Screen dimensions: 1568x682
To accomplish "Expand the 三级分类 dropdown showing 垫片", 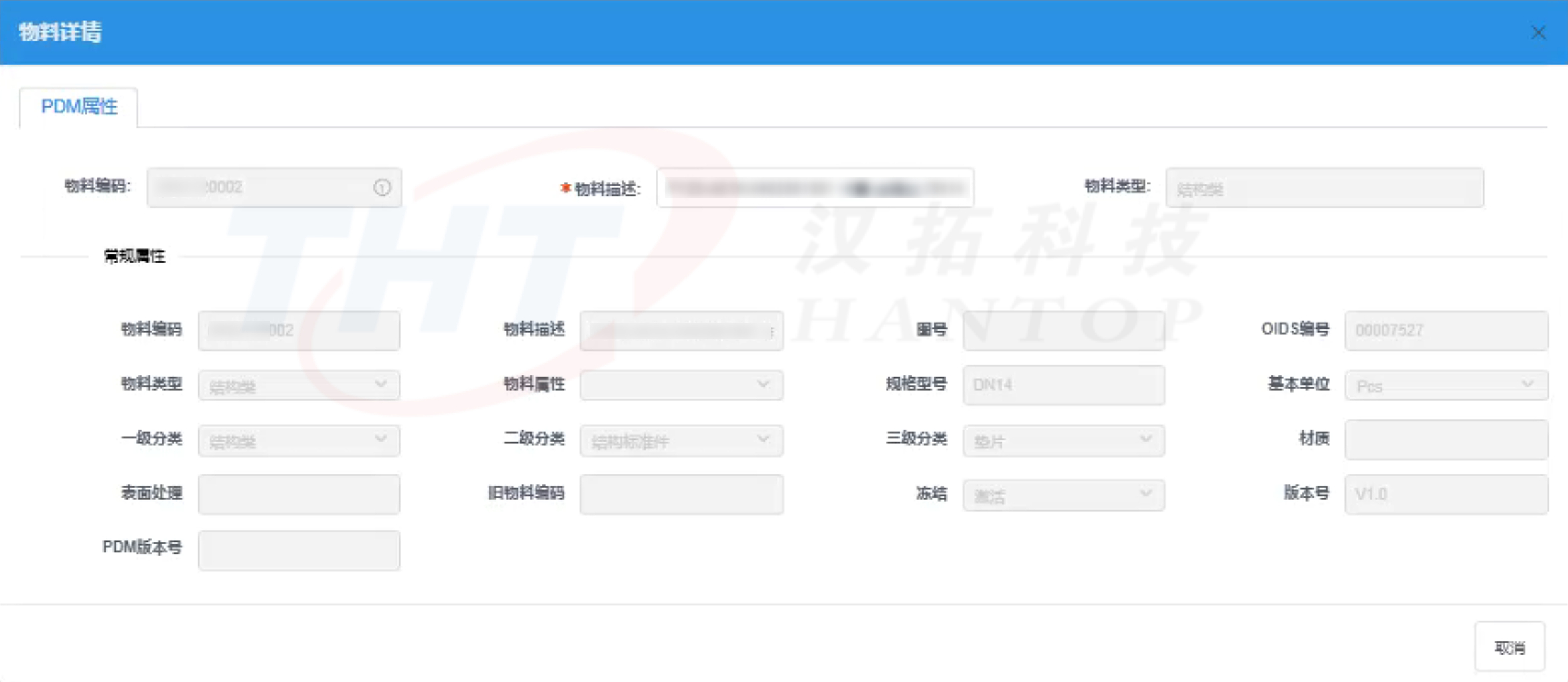I will coord(1064,440).
